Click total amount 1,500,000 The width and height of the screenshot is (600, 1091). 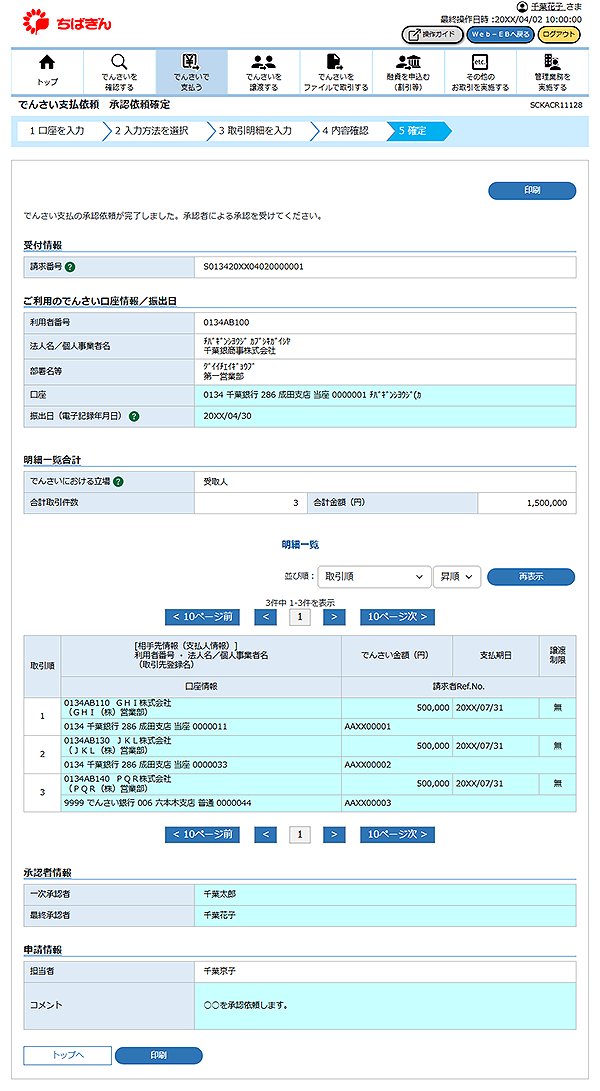click(547, 503)
